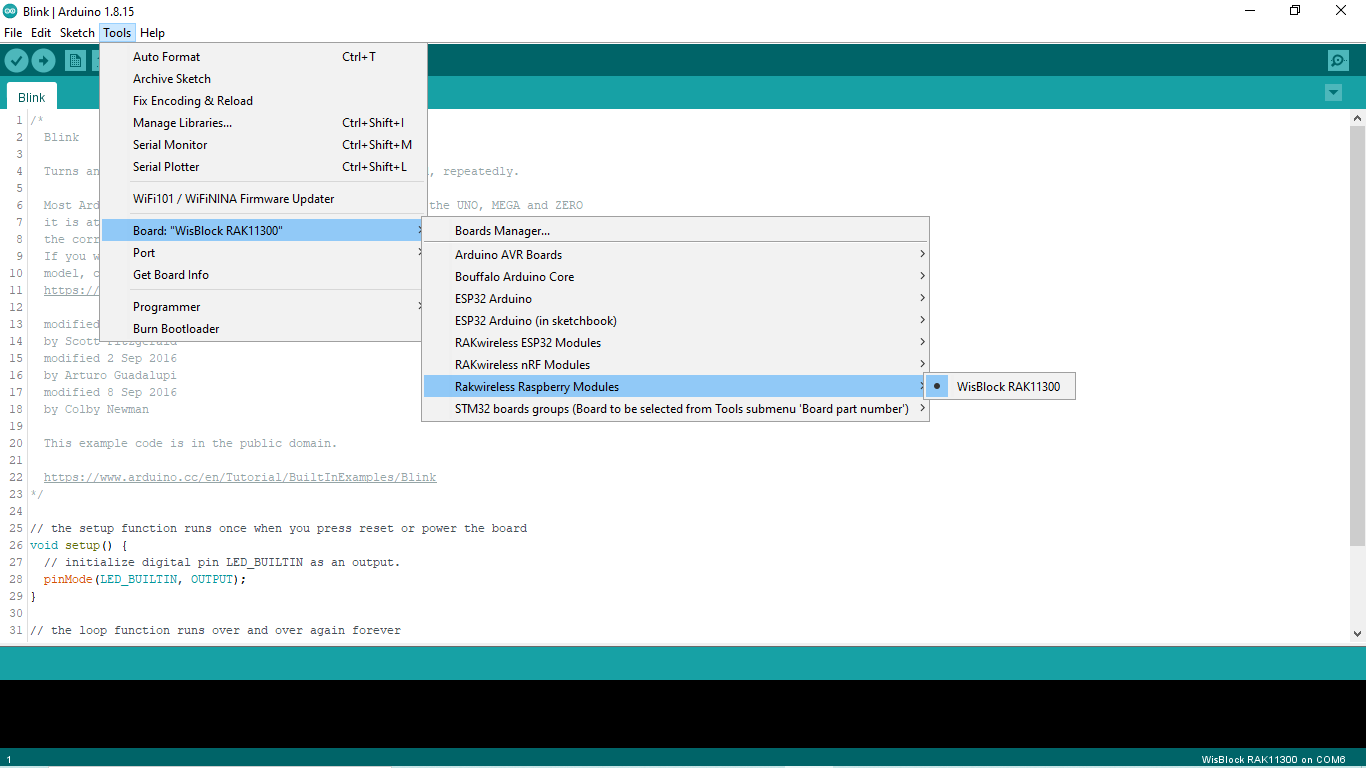The height and width of the screenshot is (768, 1366).
Task: Expand the Port submenu
Action: [x=264, y=253]
